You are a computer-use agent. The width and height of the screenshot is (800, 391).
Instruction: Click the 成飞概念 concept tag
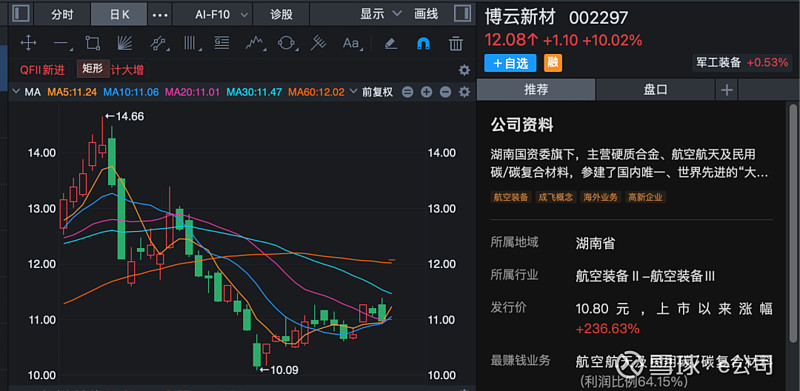(x=556, y=197)
